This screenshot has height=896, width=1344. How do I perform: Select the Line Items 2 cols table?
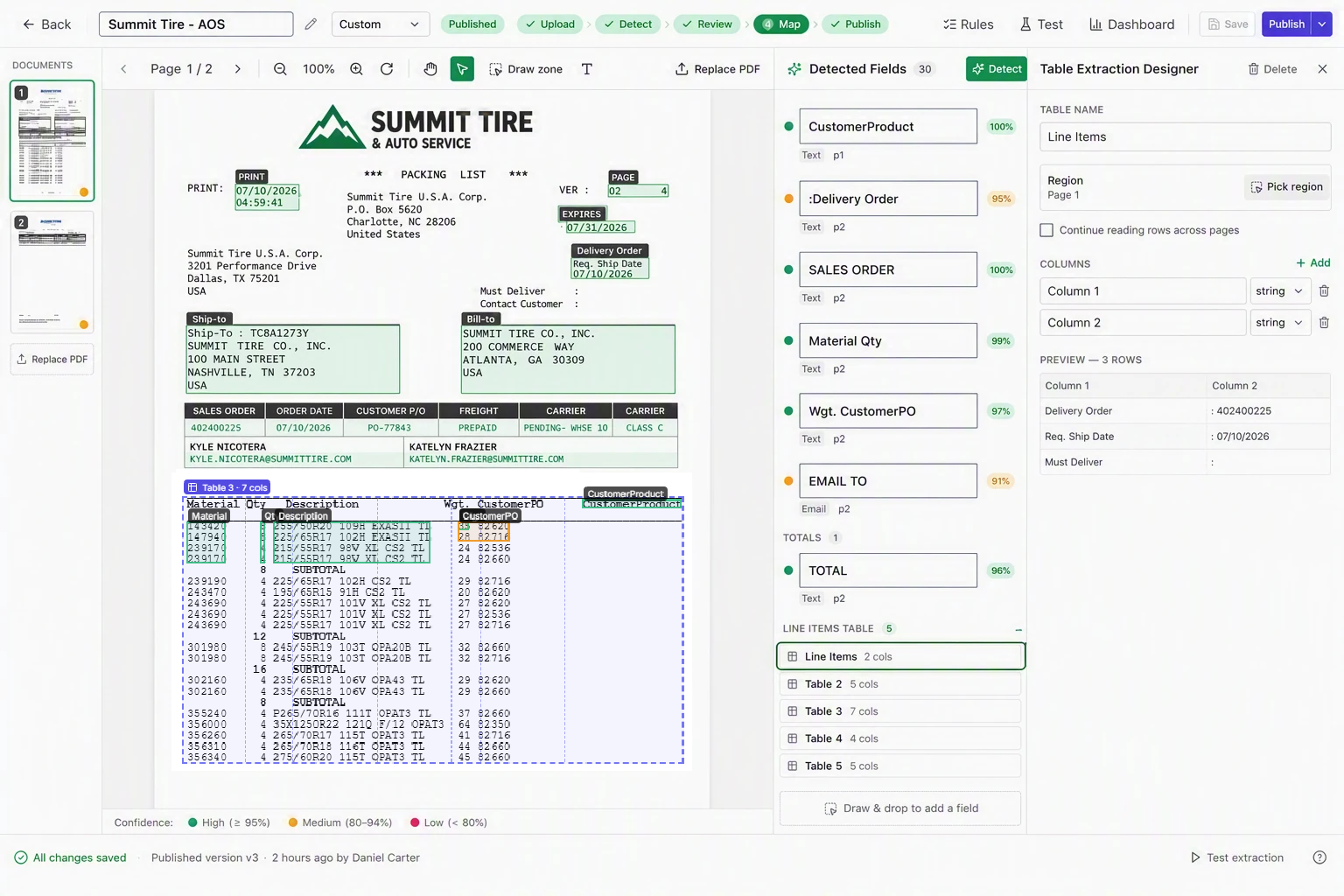point(900,656)
